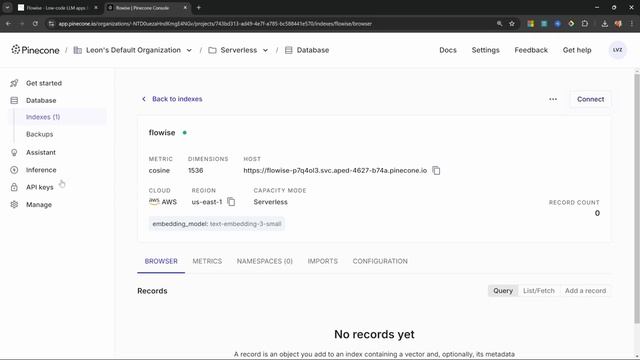Click the Inference sidebar icon
640x360 pixels.
tap(14, 170)
